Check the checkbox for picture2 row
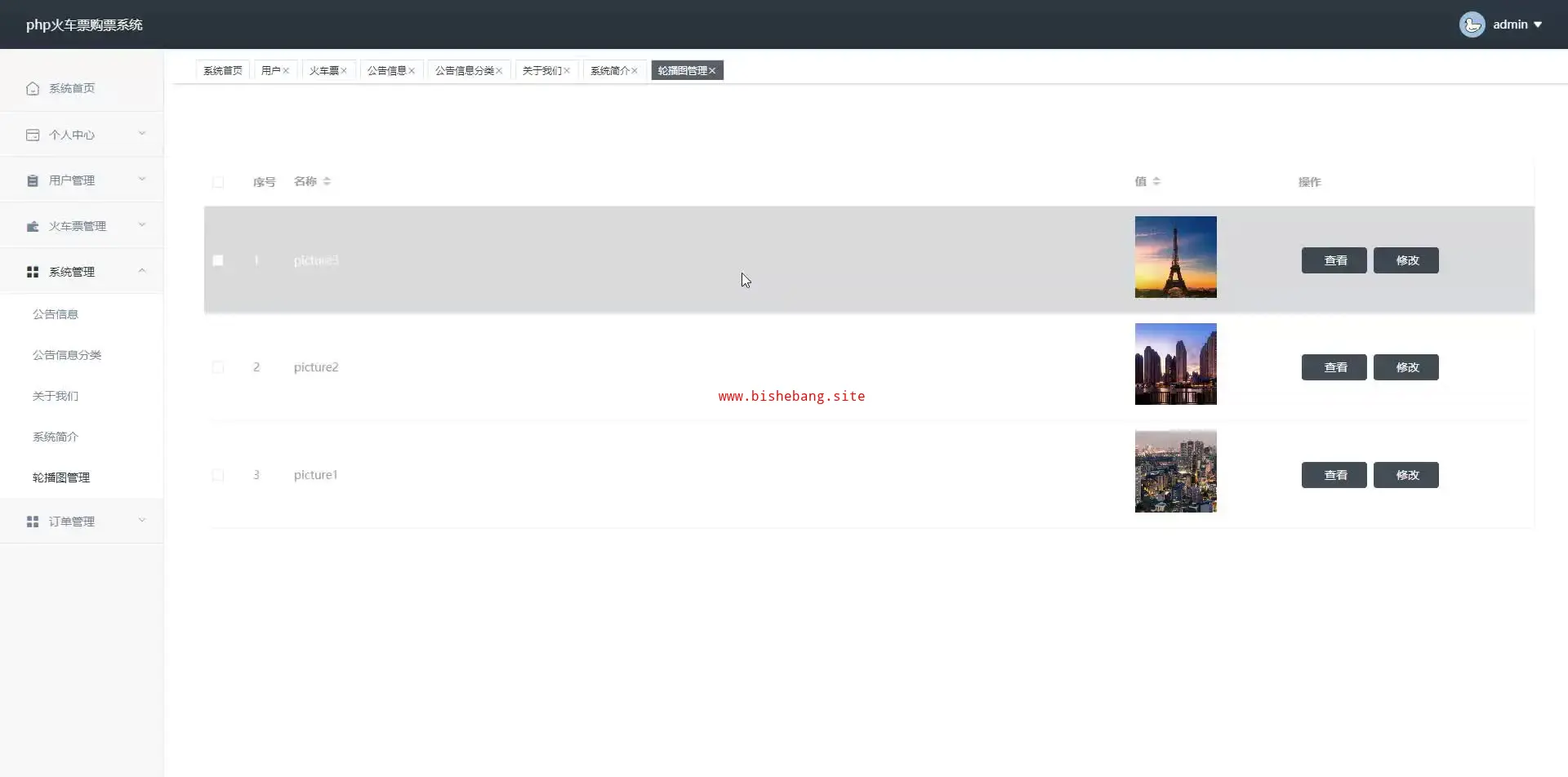 pos(218,367)
